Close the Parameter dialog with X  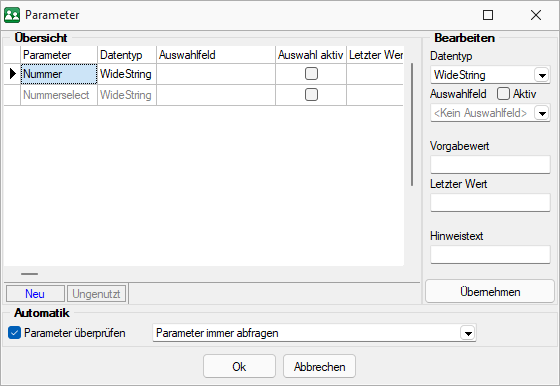click(x=536, y=15)
